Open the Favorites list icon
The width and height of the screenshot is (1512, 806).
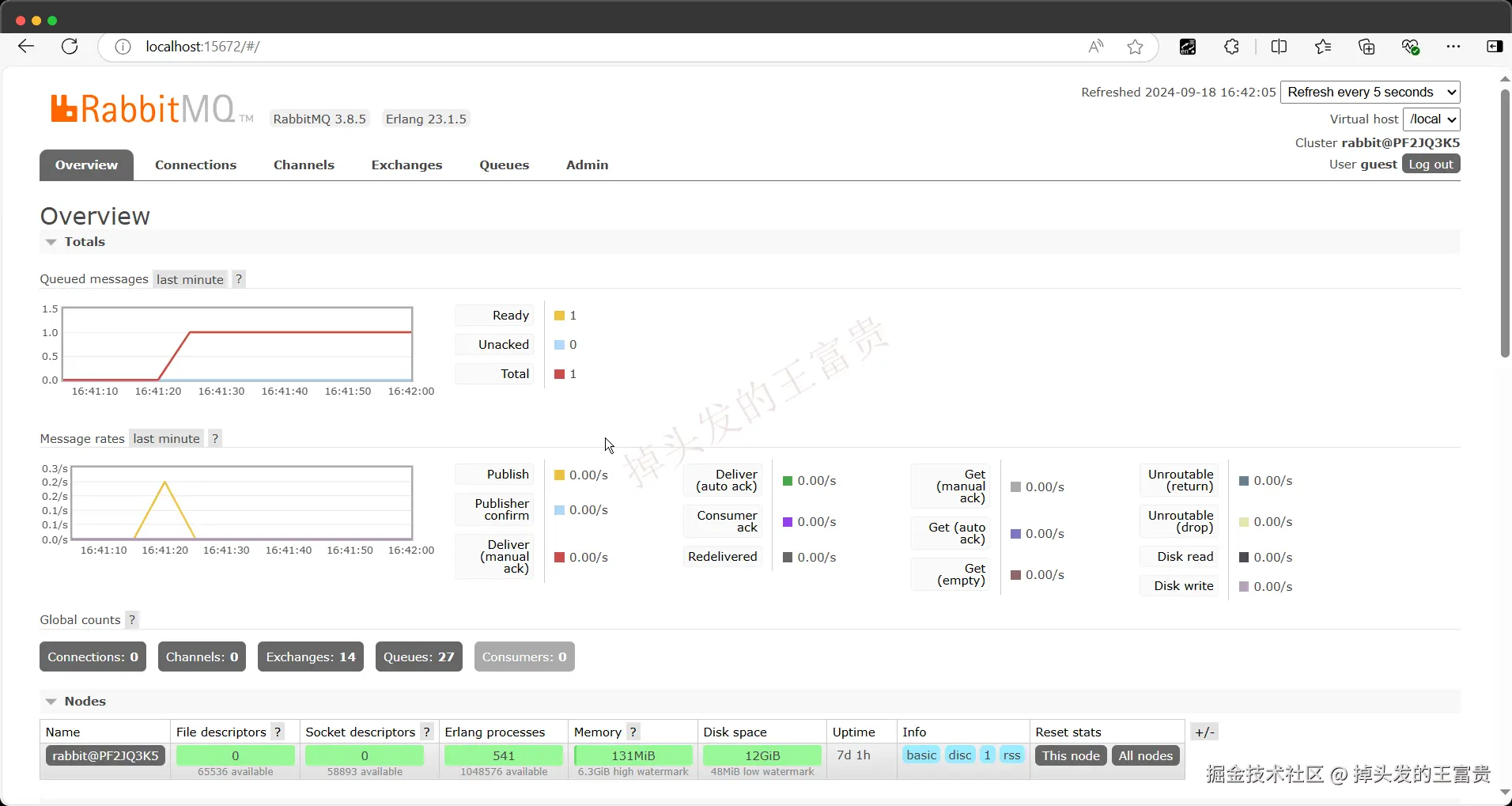tap(1323, 47)
